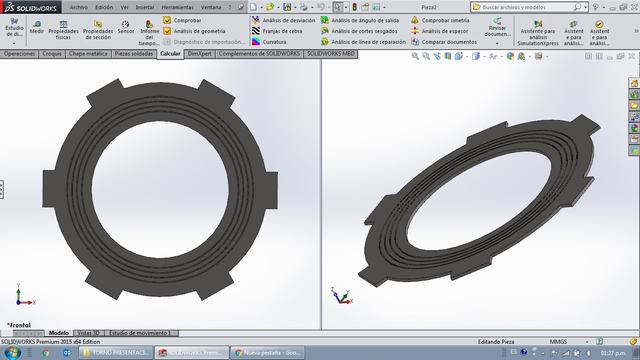Expand the Estudio de diseño dropdown

click(14, 43)
